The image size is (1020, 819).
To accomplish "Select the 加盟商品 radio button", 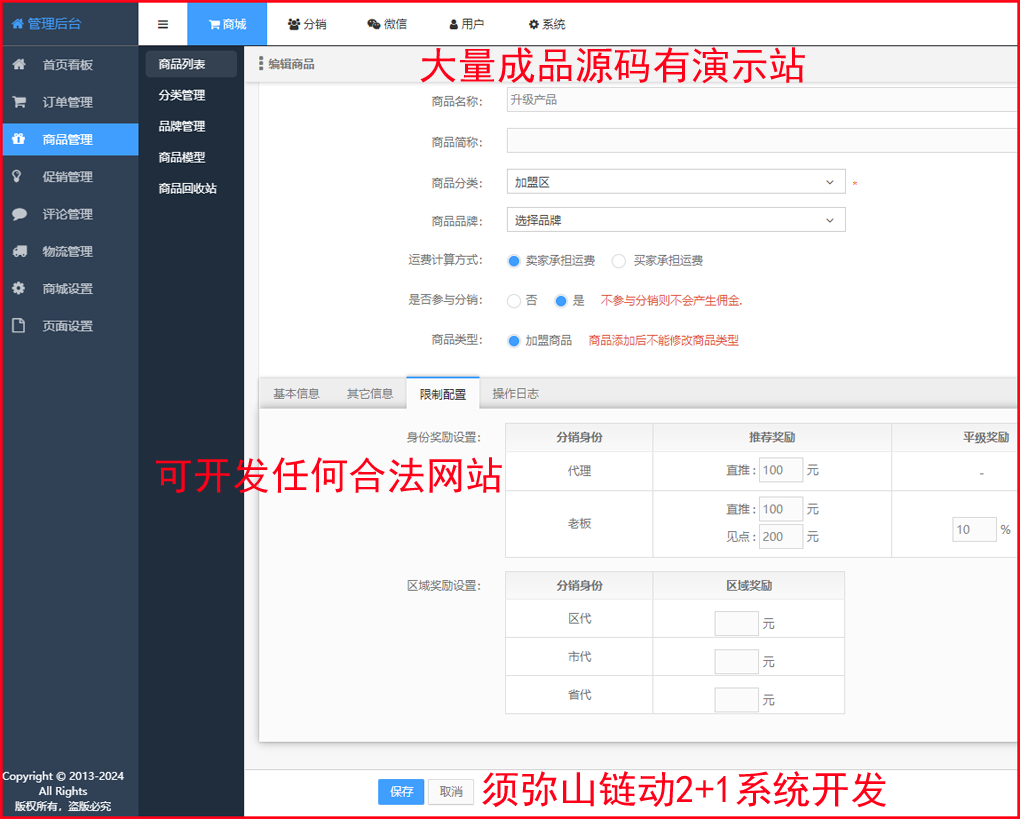I will point(513,340).
